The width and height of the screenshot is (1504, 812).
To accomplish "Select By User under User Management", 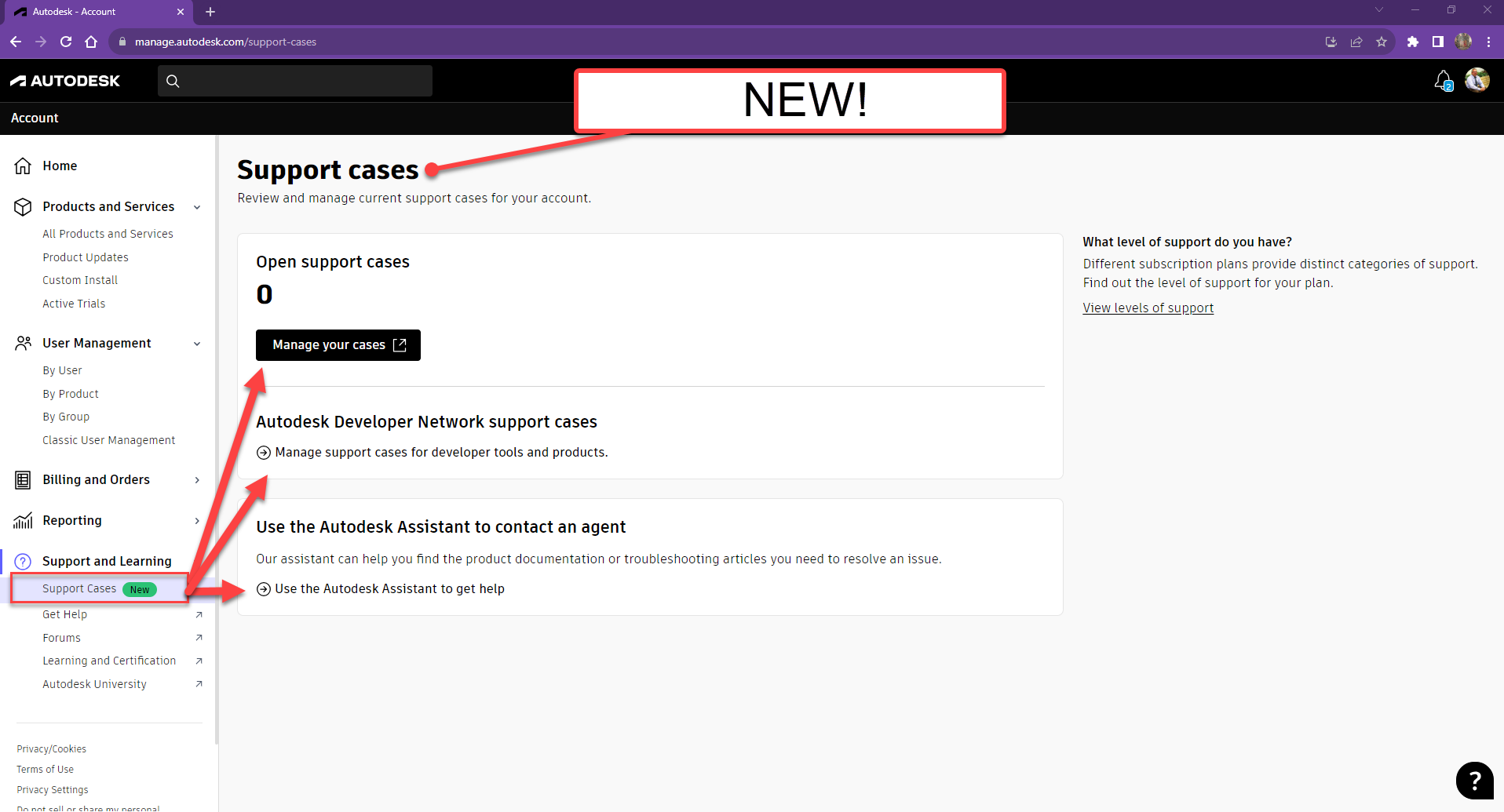I will (x=62, y=370).
